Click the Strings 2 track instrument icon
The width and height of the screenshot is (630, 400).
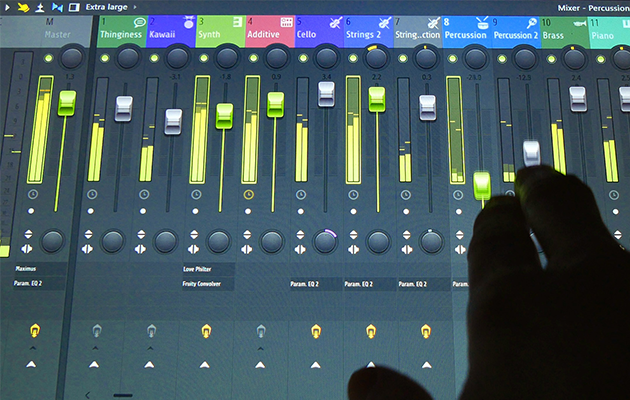(385, 21)
